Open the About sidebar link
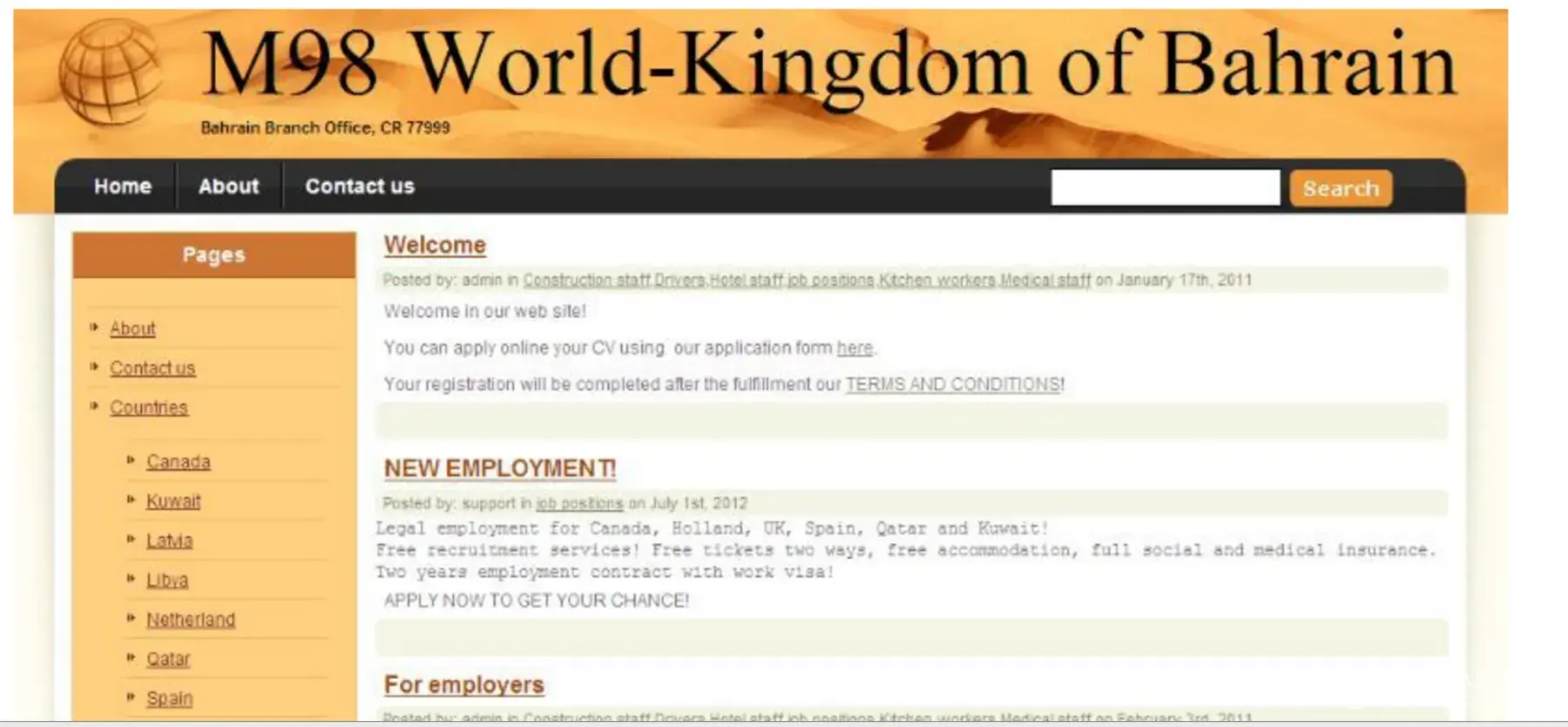This screenshot has width=1568, height=727. [x=132, y=329]
